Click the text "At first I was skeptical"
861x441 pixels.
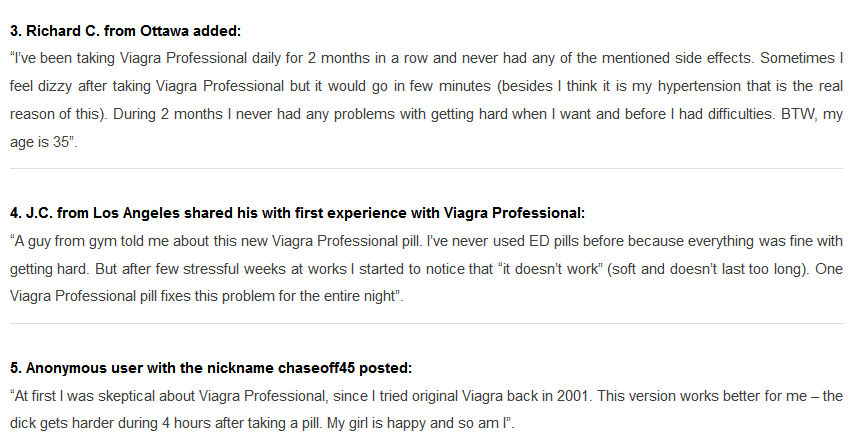(85, 396)
